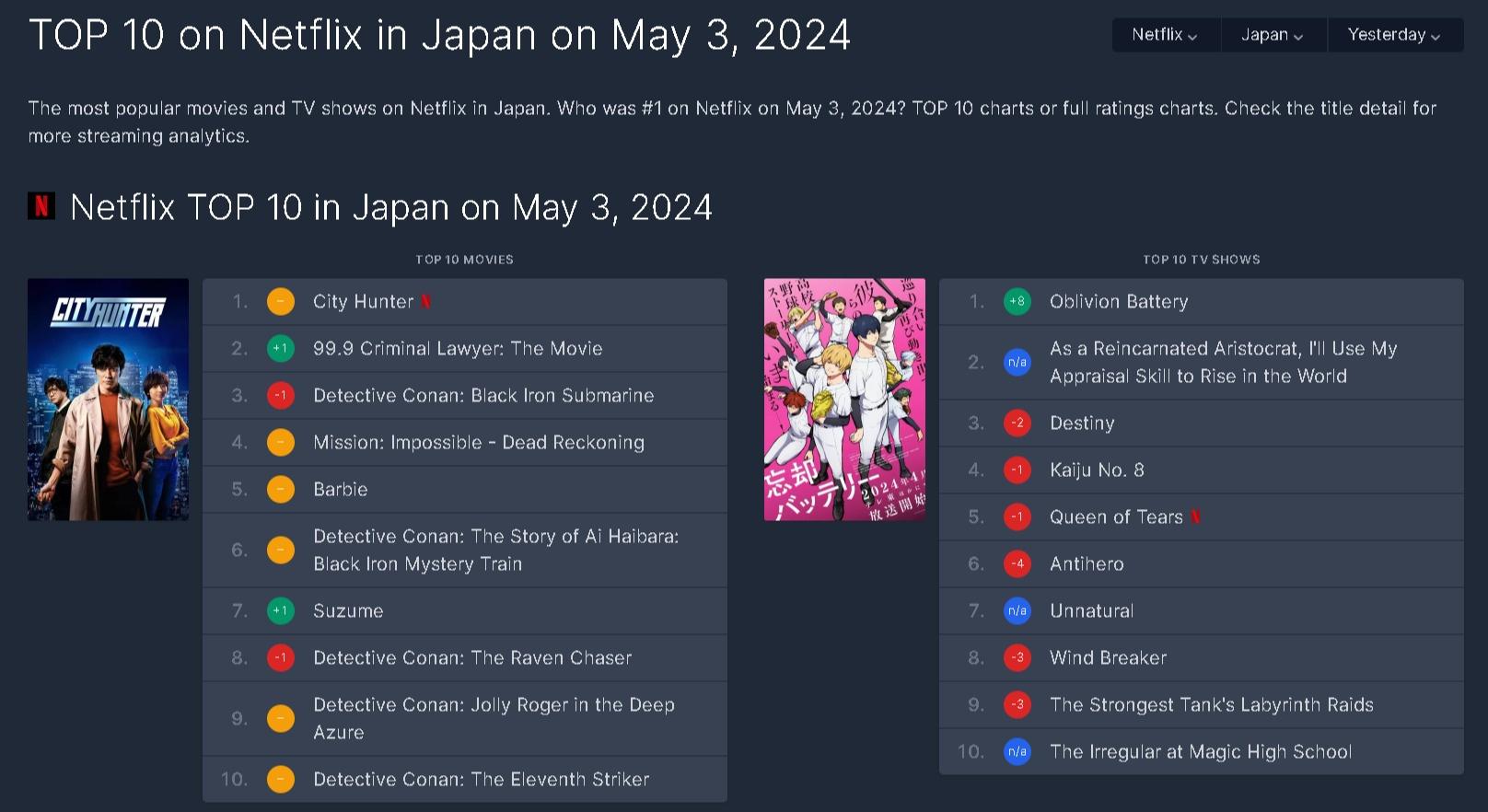Click the no-change badge for Eleventh Striker
The width and height of the screenshot is (1488, 812).
pyautogui.click(x=281, y=780)
